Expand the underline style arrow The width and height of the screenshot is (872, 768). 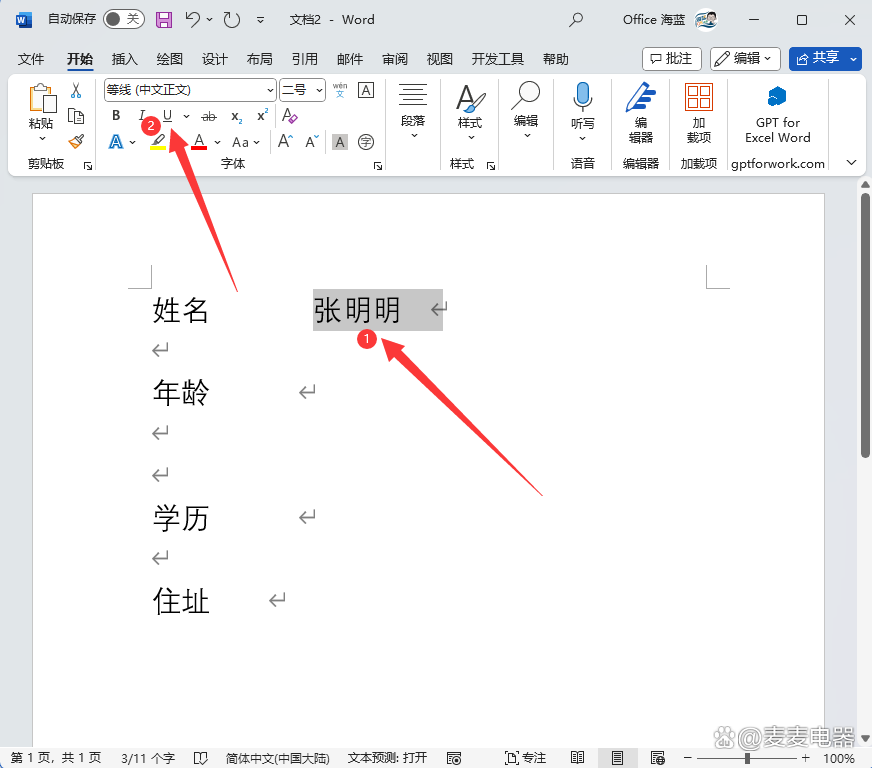click(186, 116)
